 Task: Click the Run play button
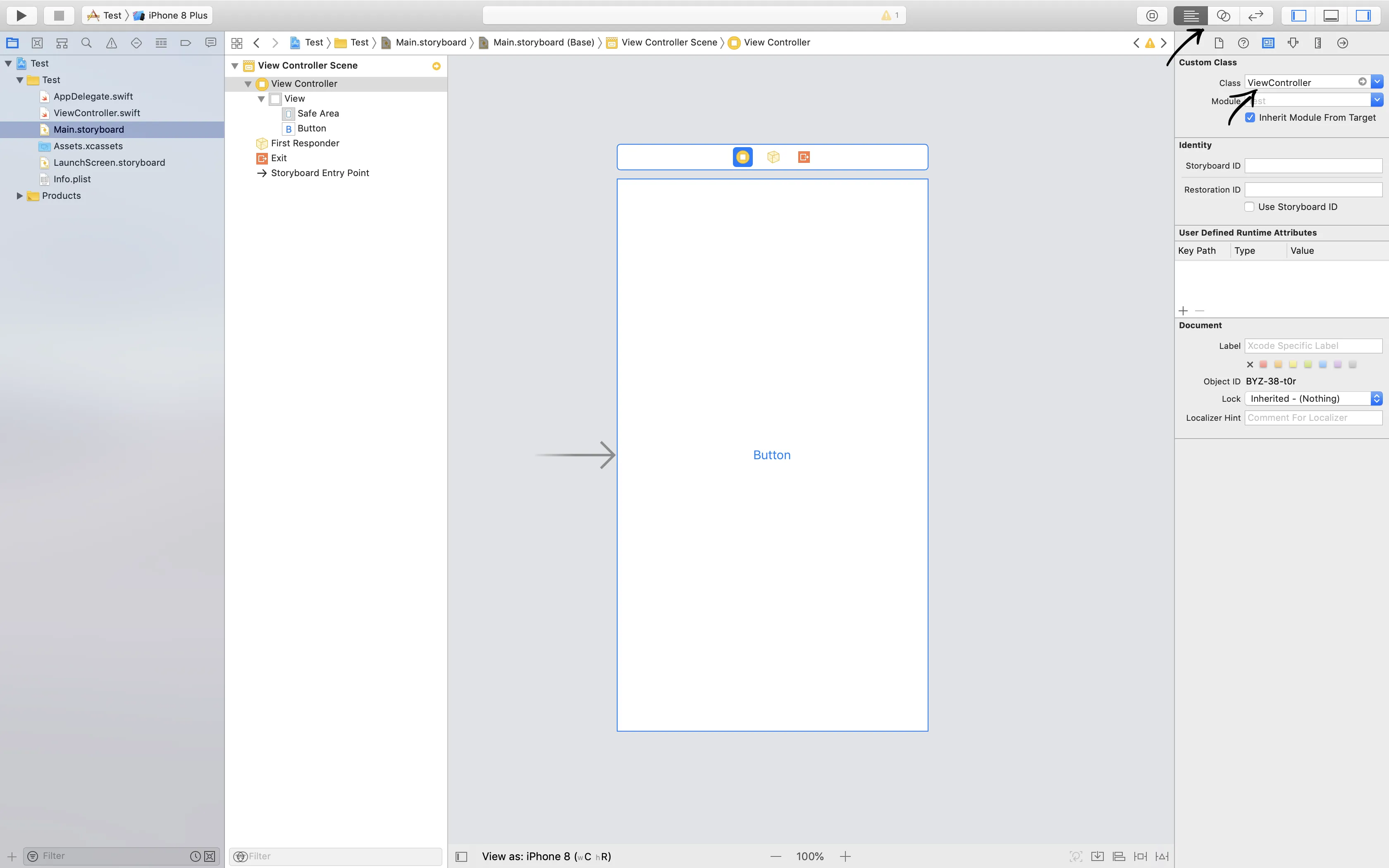[x=21, y=16]
